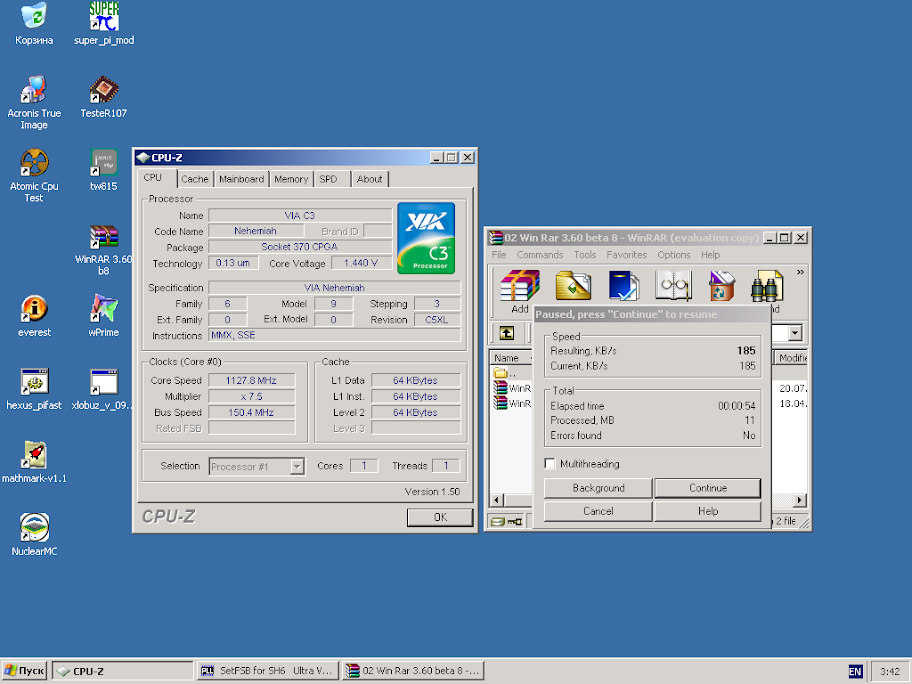Switch to SetFSB for SH6 taskbar button
912x684 pixels.
pos(268,671)
